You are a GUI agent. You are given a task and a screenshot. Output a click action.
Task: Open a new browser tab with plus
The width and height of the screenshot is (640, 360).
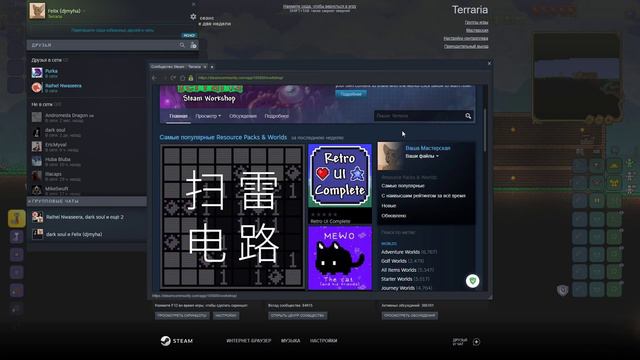(212, 67)
